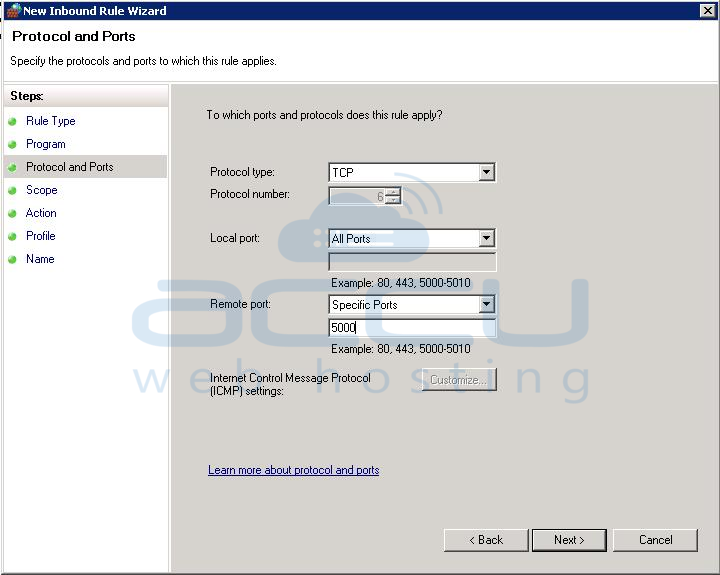
Task: Click the example text under remote port field
Action: pyautogui.click(x=400, y=349)
